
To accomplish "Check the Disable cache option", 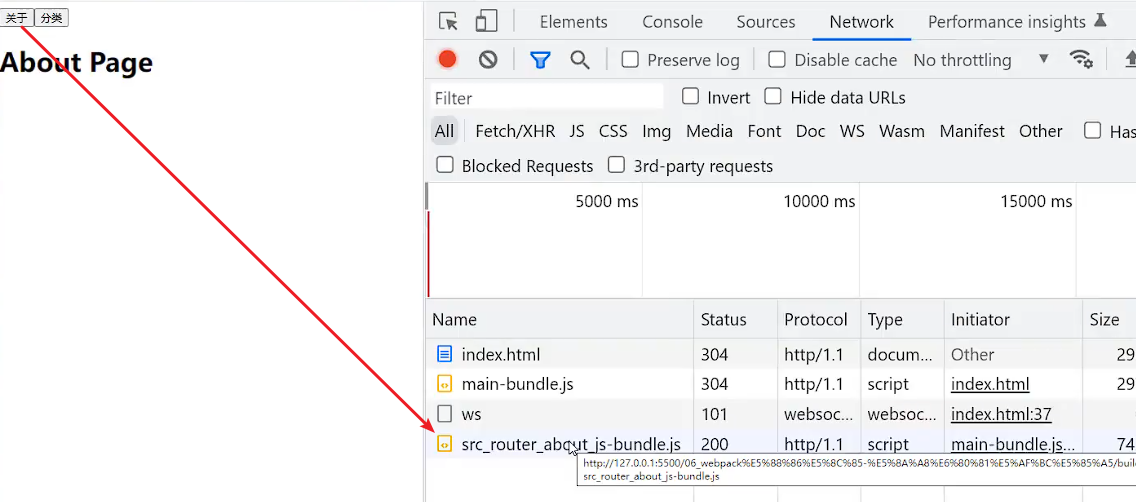I will point(777,60).
